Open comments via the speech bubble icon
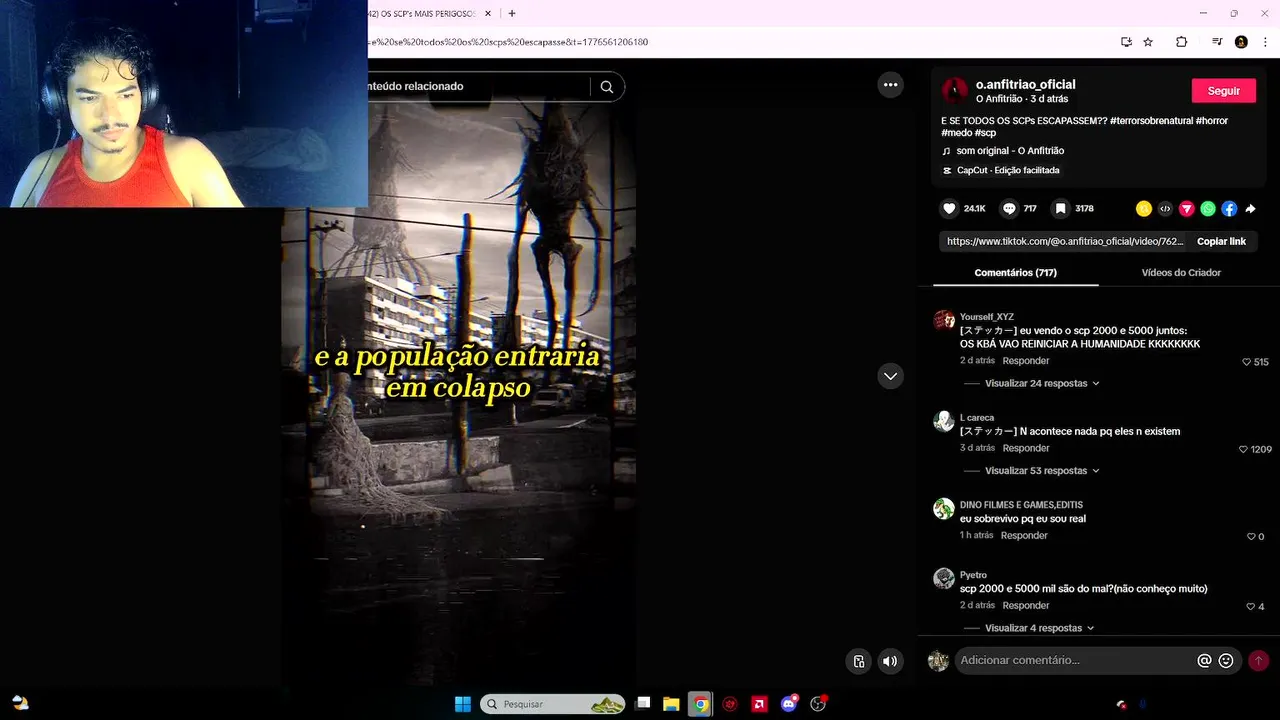1280x720 pixels. pyautogui.click(x=1009, y=209)
